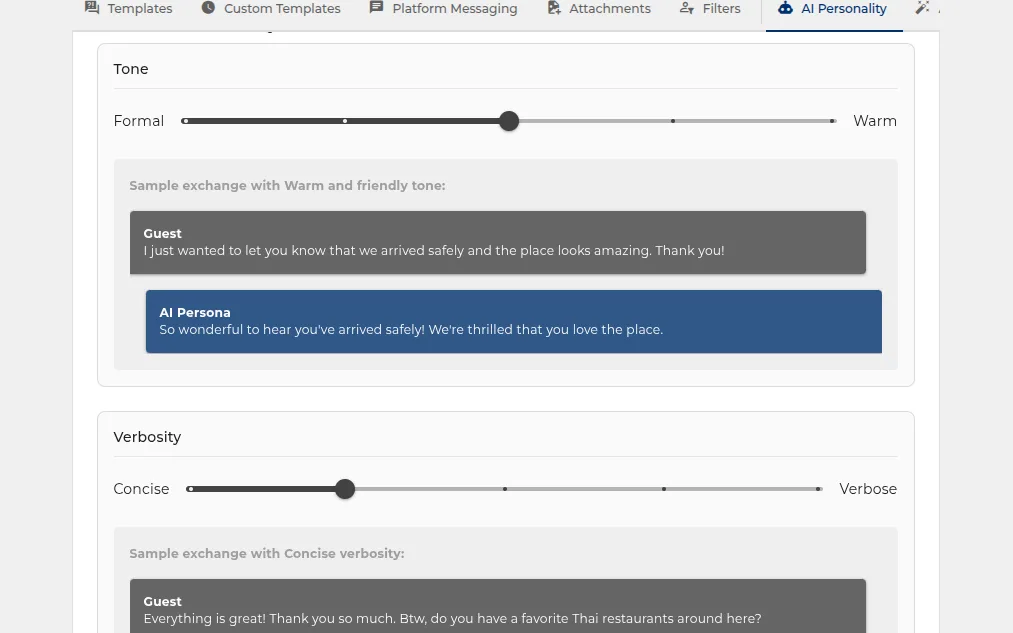Click the Platform Messaging chat icon

point(376,8)
